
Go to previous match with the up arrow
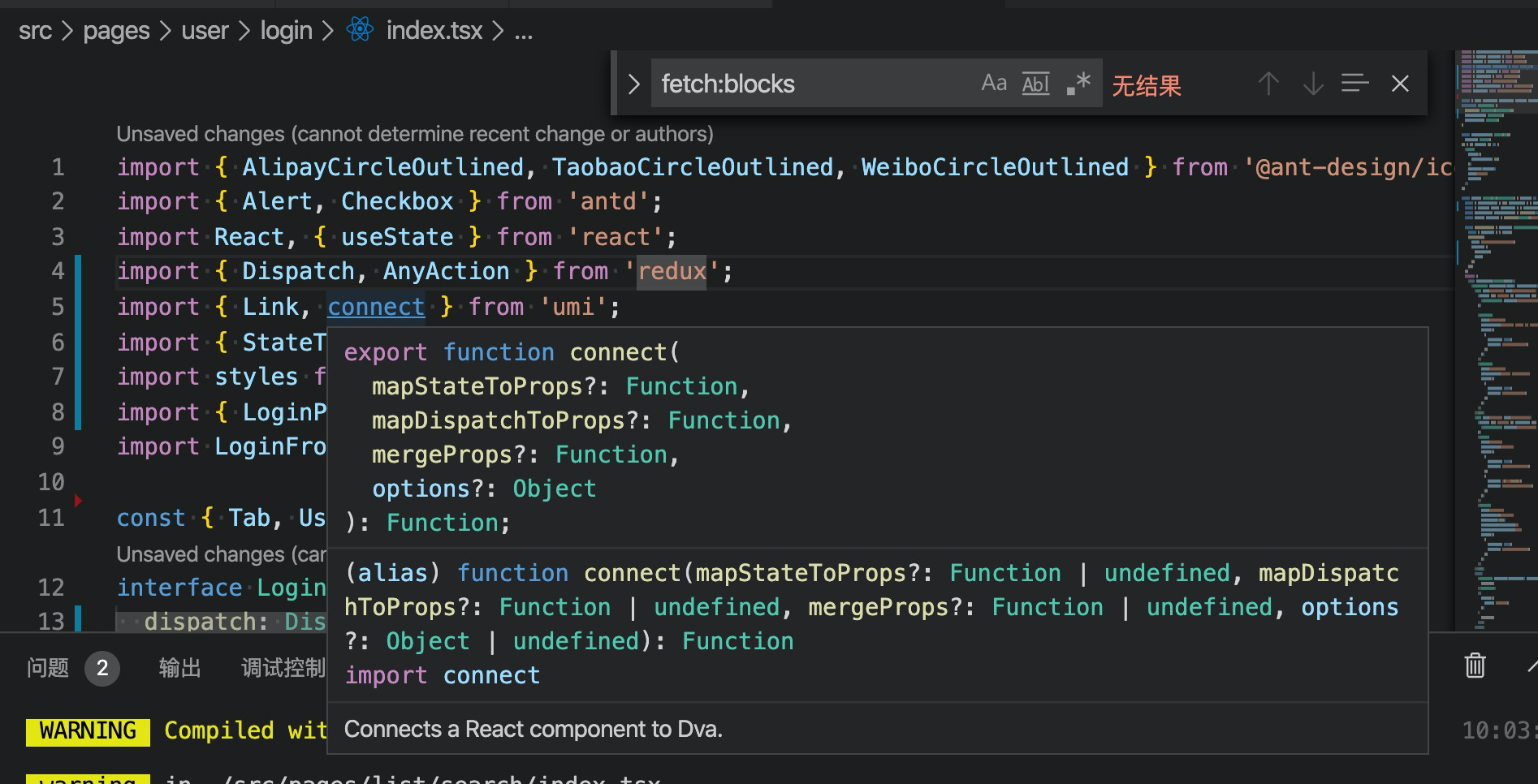pyautogui.click(x=1268, y=83)
